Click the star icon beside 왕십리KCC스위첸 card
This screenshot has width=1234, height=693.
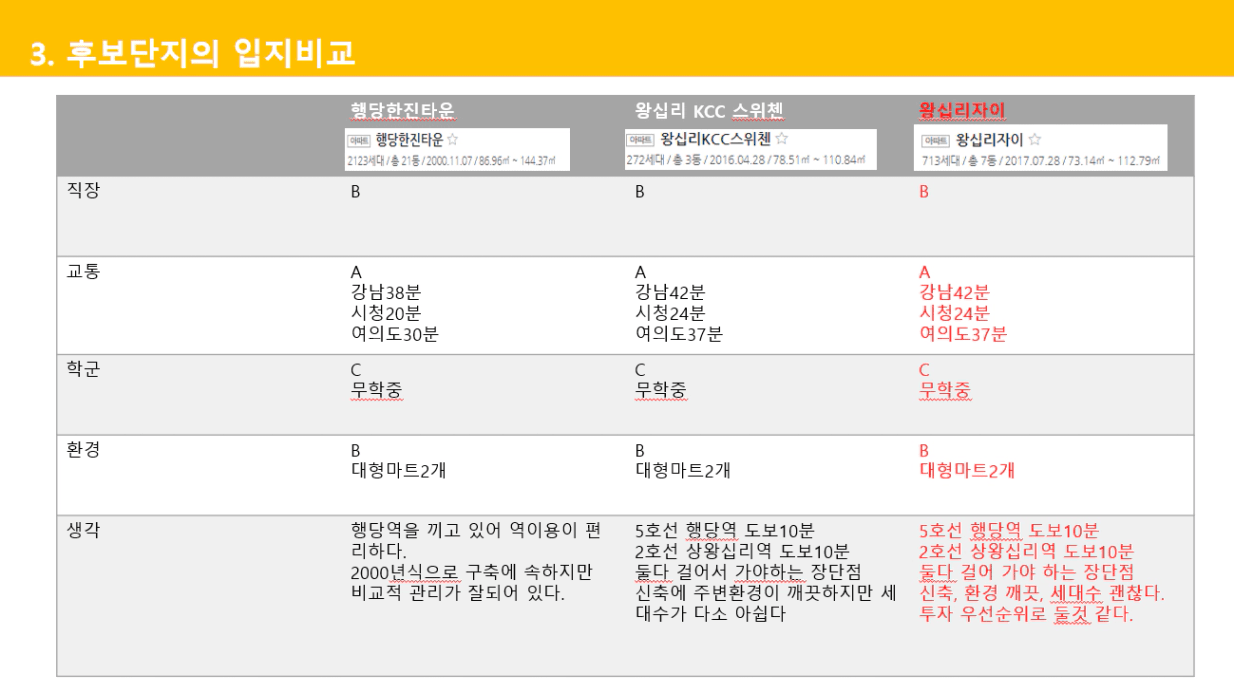point(782,139)
